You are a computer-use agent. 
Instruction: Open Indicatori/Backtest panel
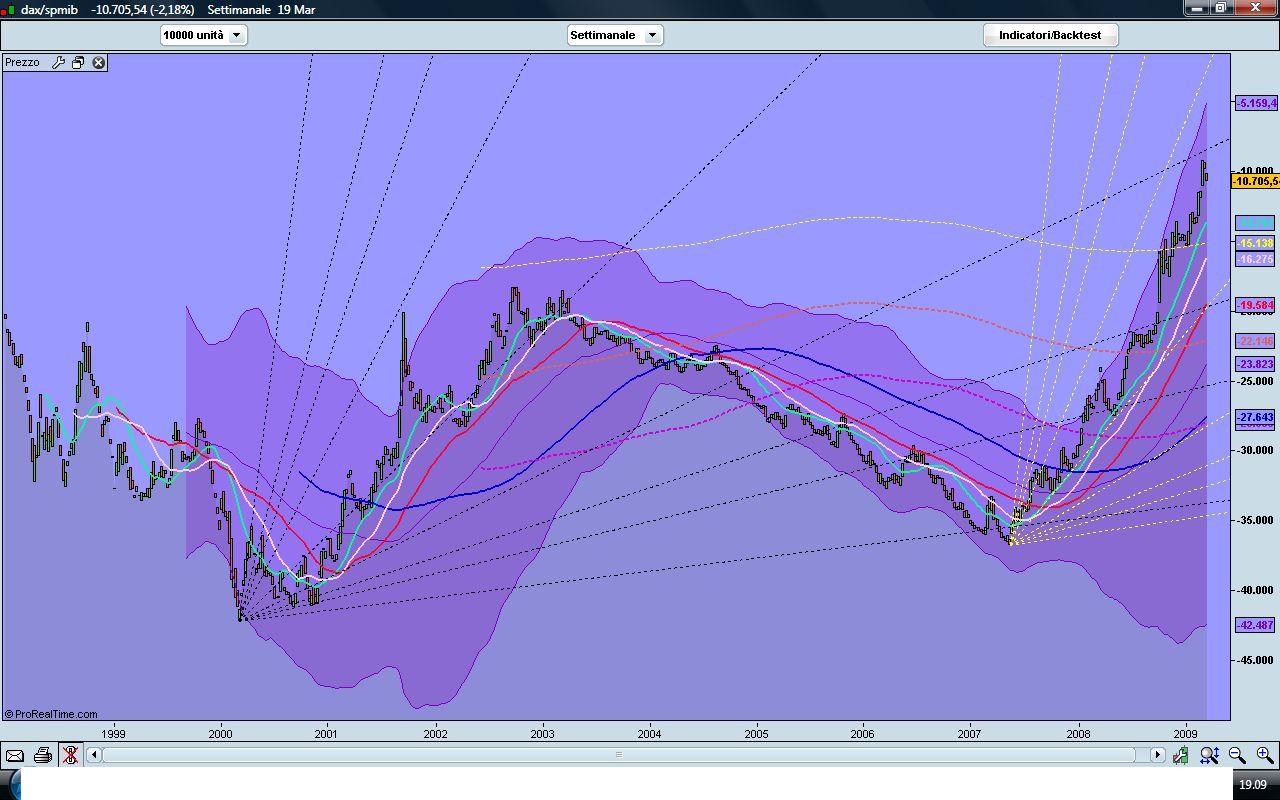(x=1050, y=35)
